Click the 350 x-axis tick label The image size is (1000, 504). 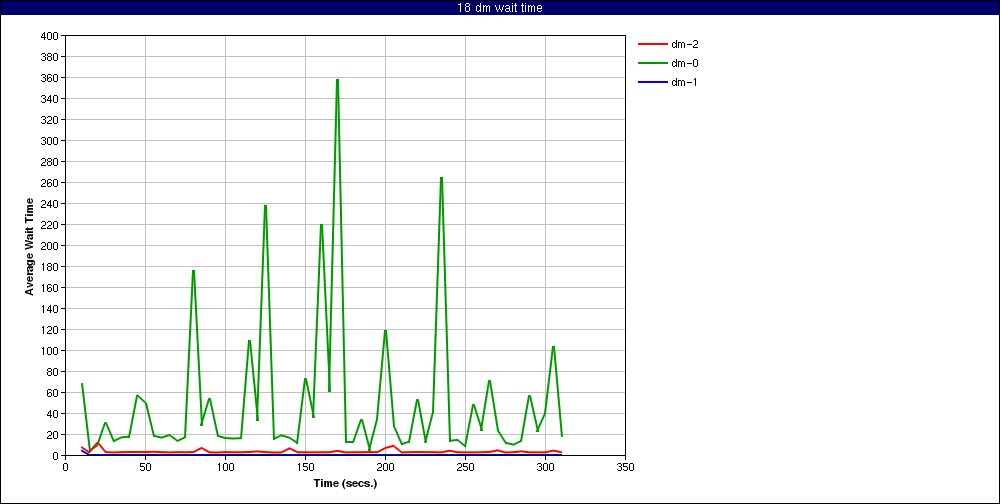click(626, 466)
